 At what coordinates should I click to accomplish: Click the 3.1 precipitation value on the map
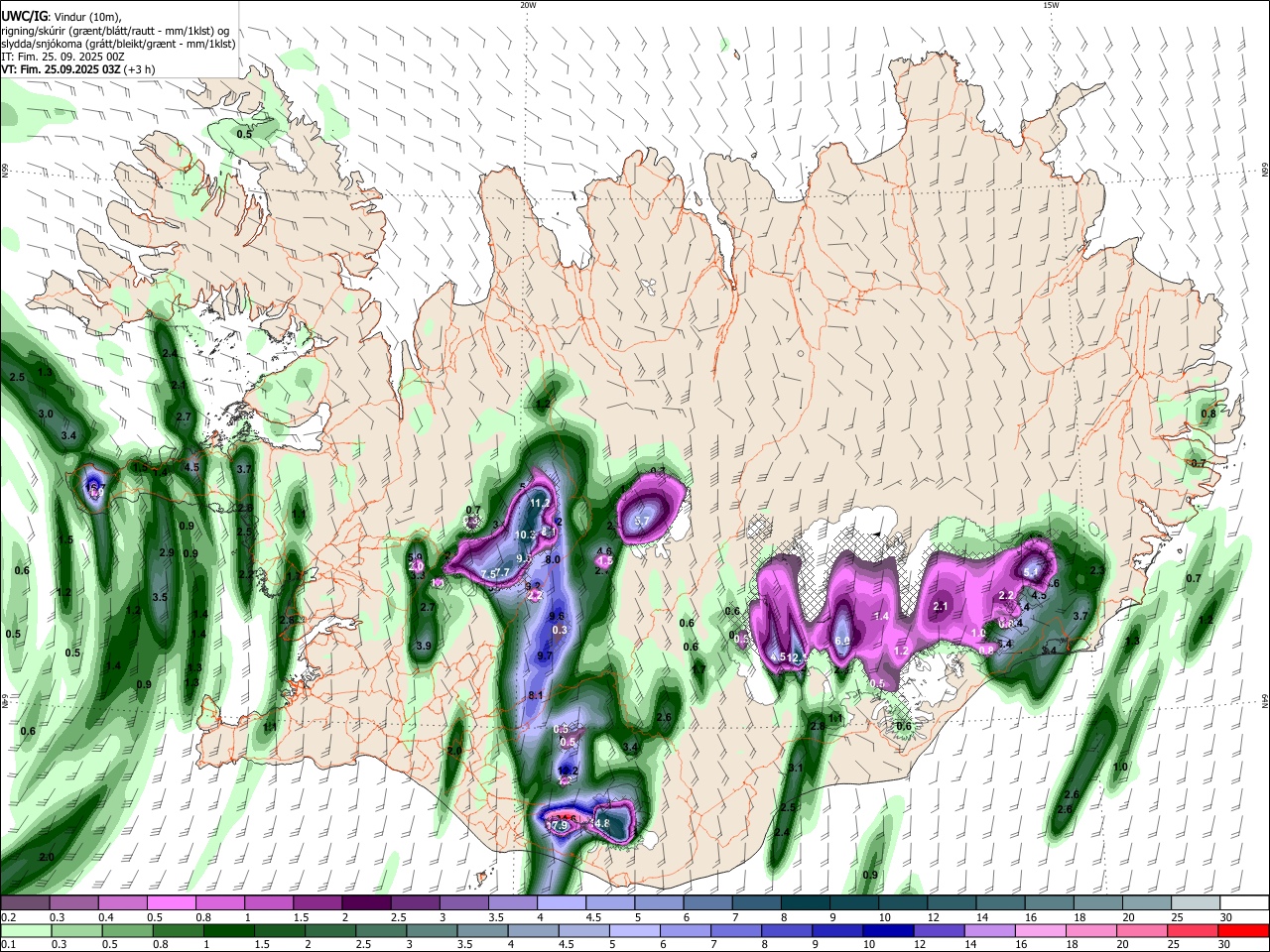(x=796, y=769)
